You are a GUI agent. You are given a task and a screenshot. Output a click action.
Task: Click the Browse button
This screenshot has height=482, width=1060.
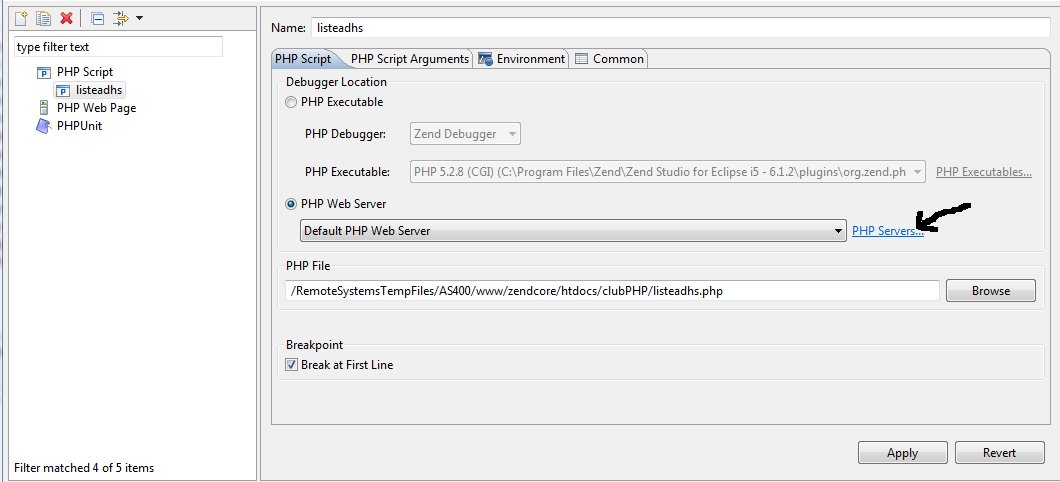pyautogui.click(x=990, y=291)
